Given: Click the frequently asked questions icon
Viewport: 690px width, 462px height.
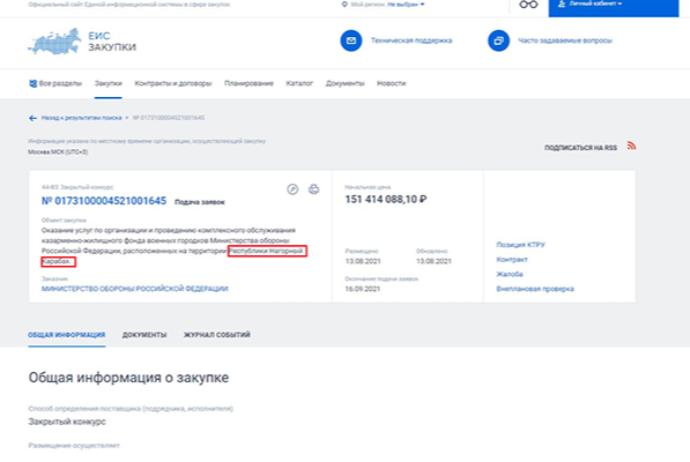Looking at the screenshot, I should coord(497,41).
